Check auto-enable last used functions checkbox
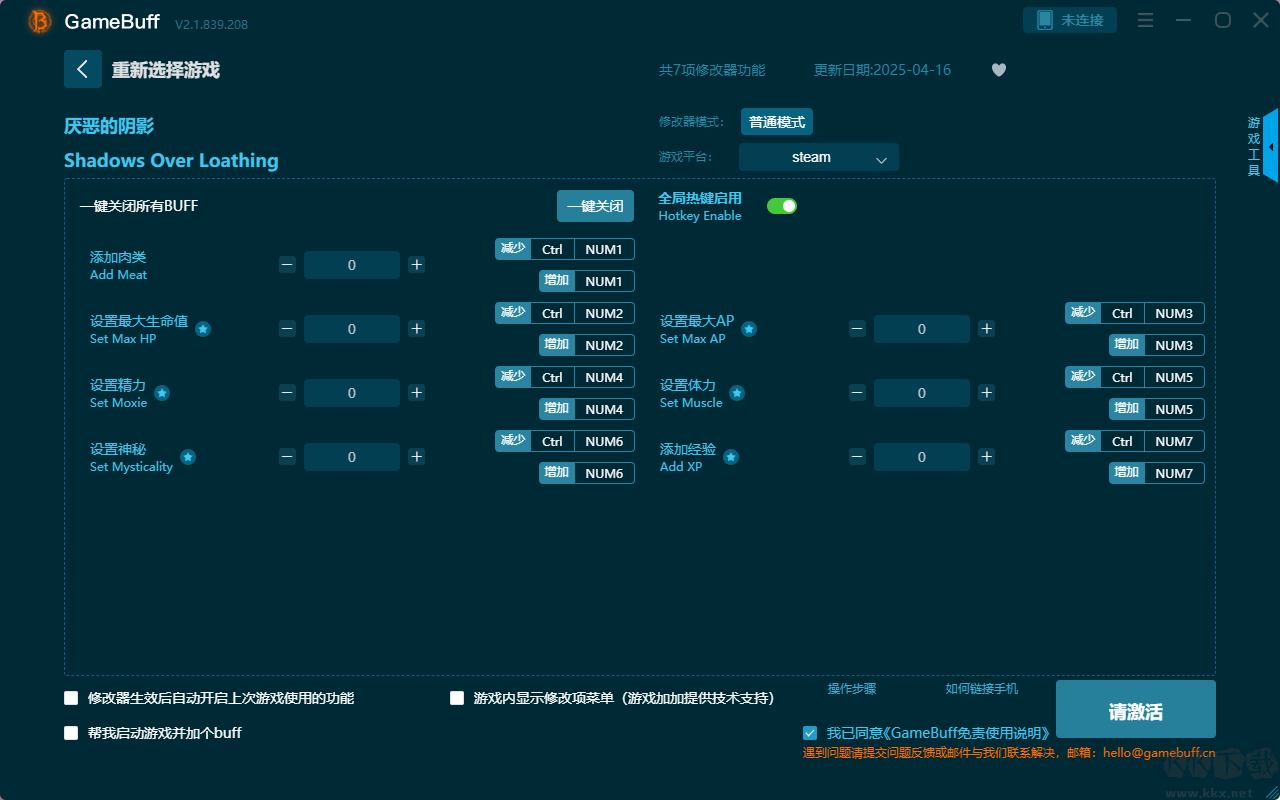 coord(71,698)
